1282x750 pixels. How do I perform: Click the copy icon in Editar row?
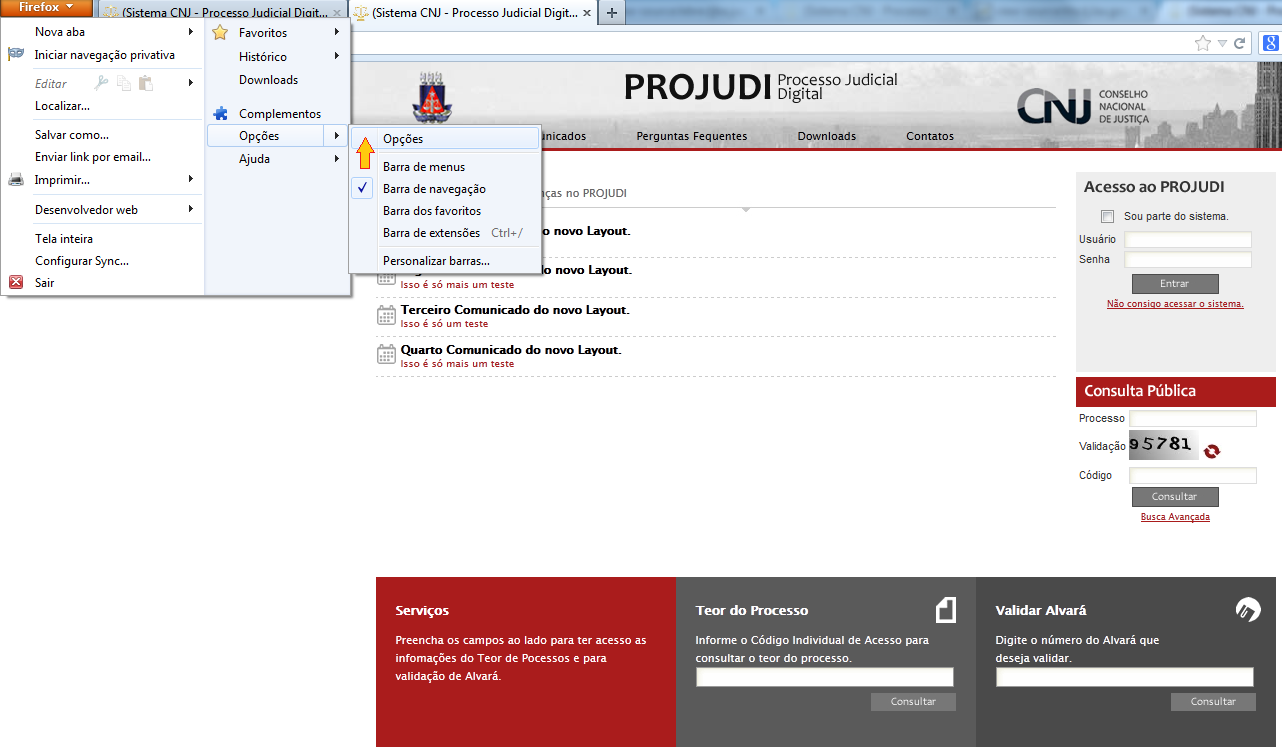pyautogui.click(x=124, y=83)
